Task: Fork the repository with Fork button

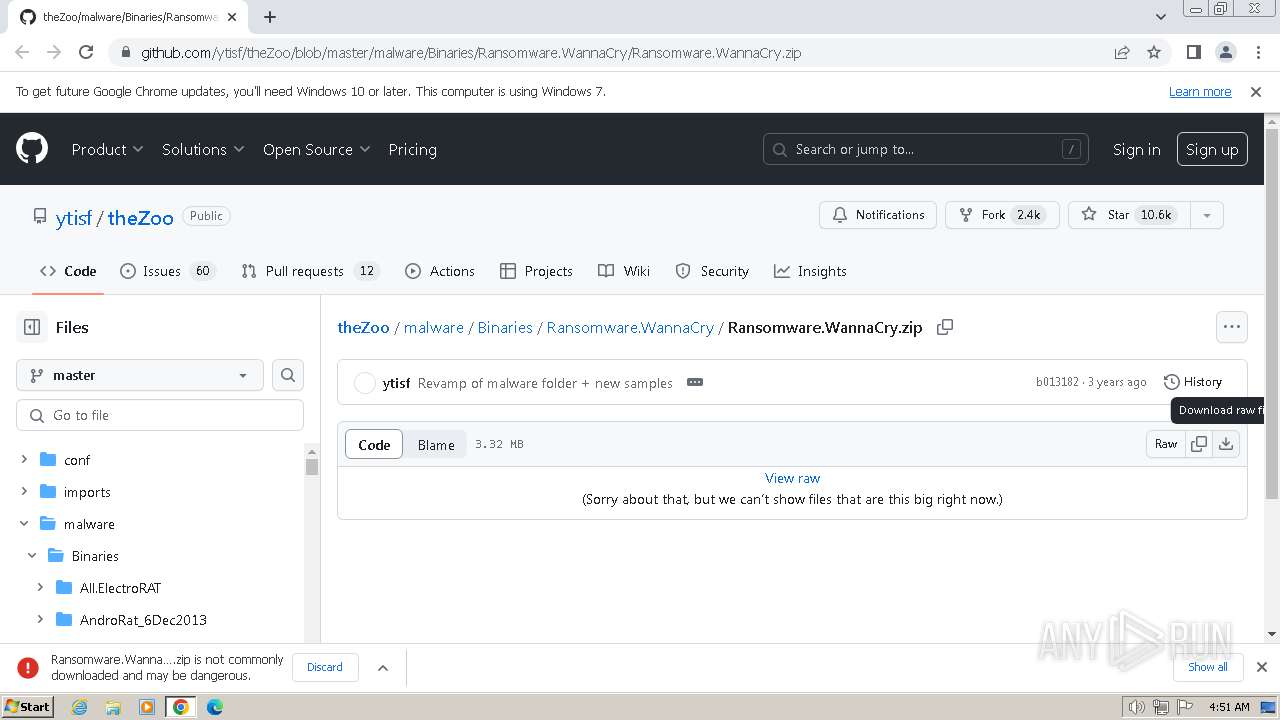Action: pyautogui.click(x=1002, y=215)
